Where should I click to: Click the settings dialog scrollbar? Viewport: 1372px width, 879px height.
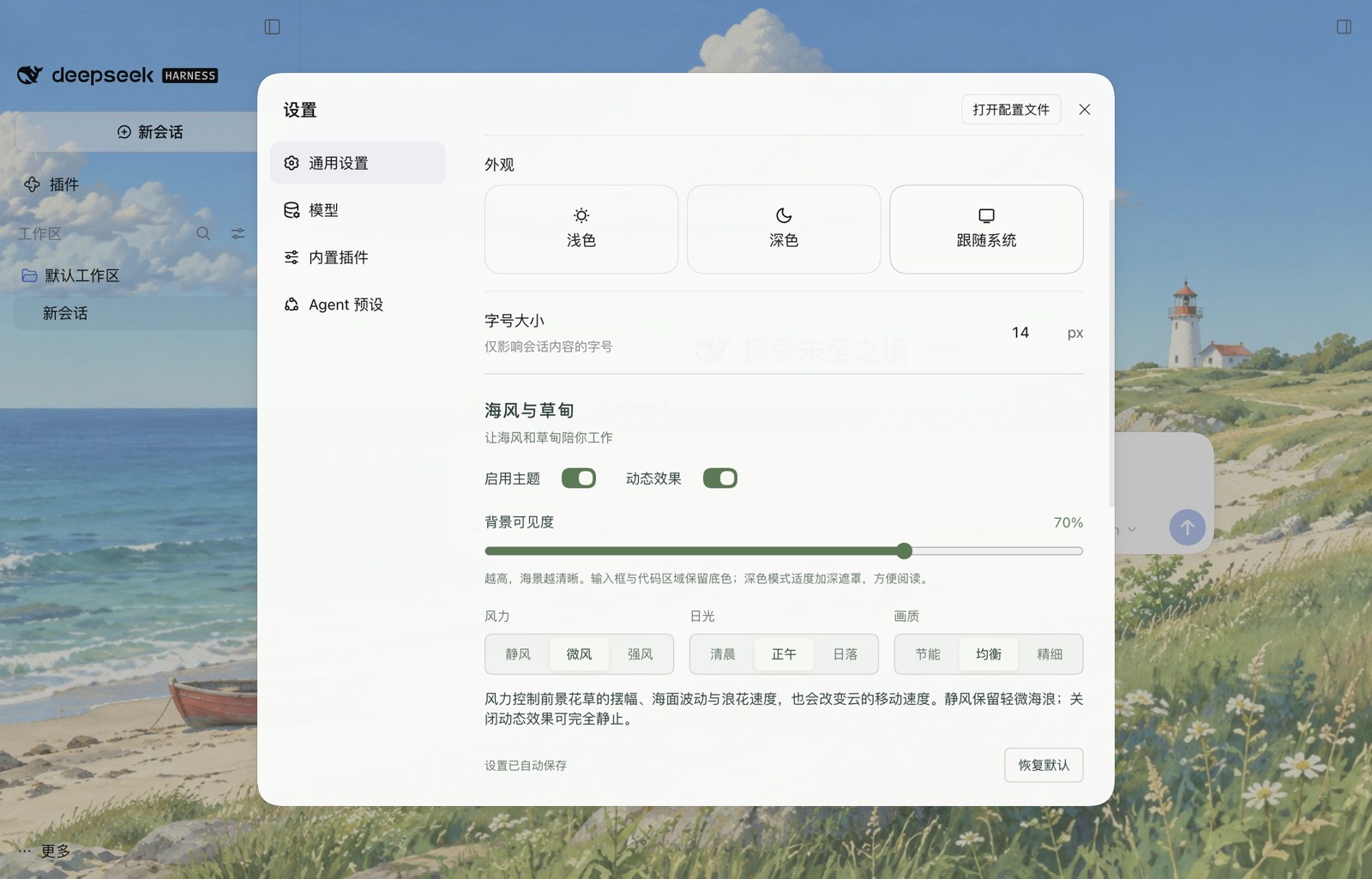click(1111, 352)
